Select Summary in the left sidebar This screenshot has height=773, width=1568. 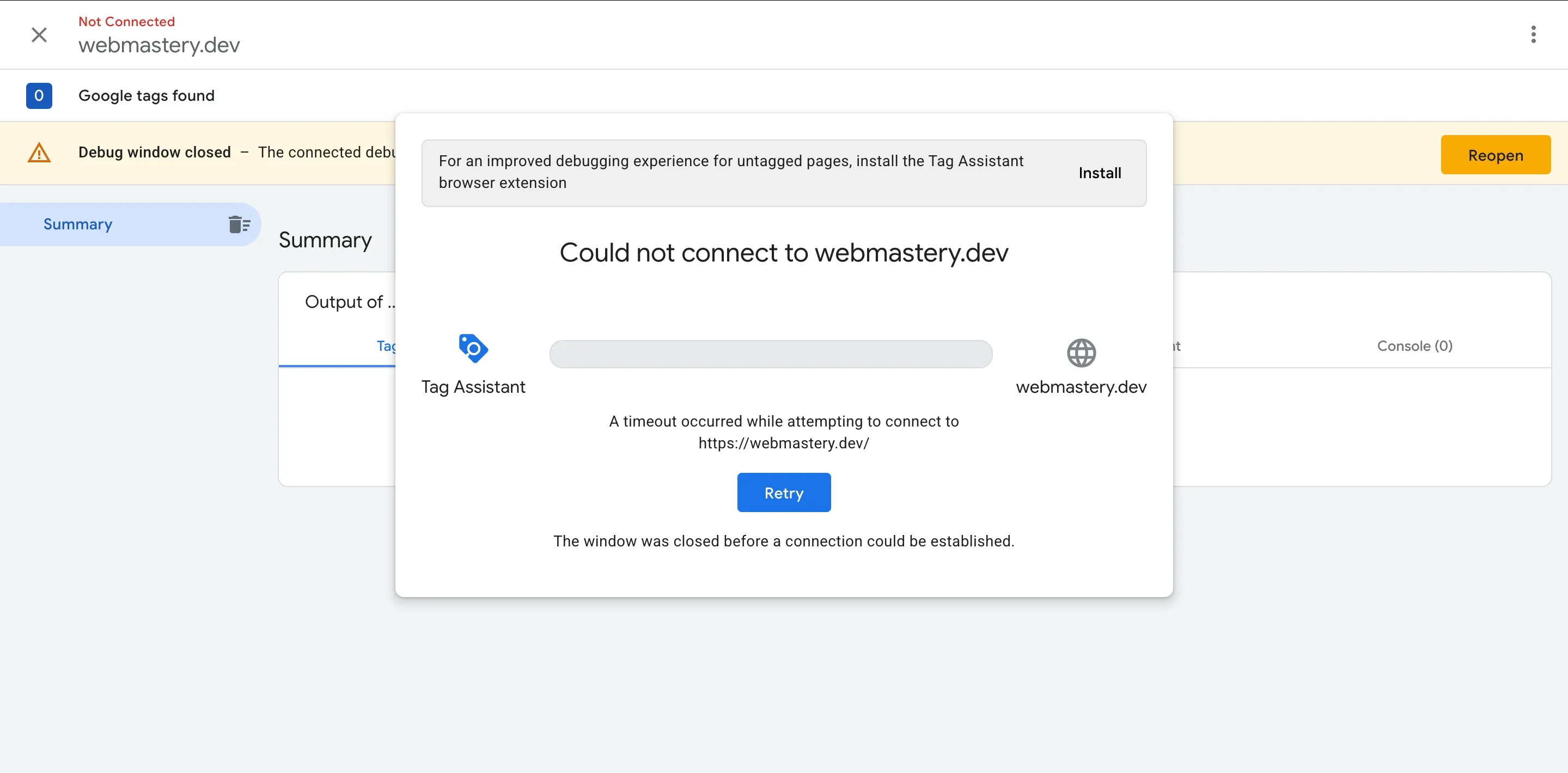click(x=77, y=224)
